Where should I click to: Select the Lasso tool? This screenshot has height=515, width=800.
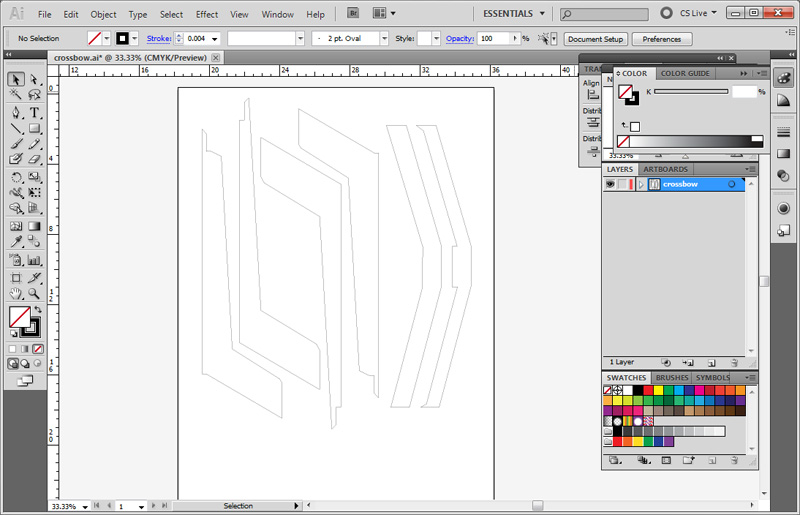pos(34,94)
